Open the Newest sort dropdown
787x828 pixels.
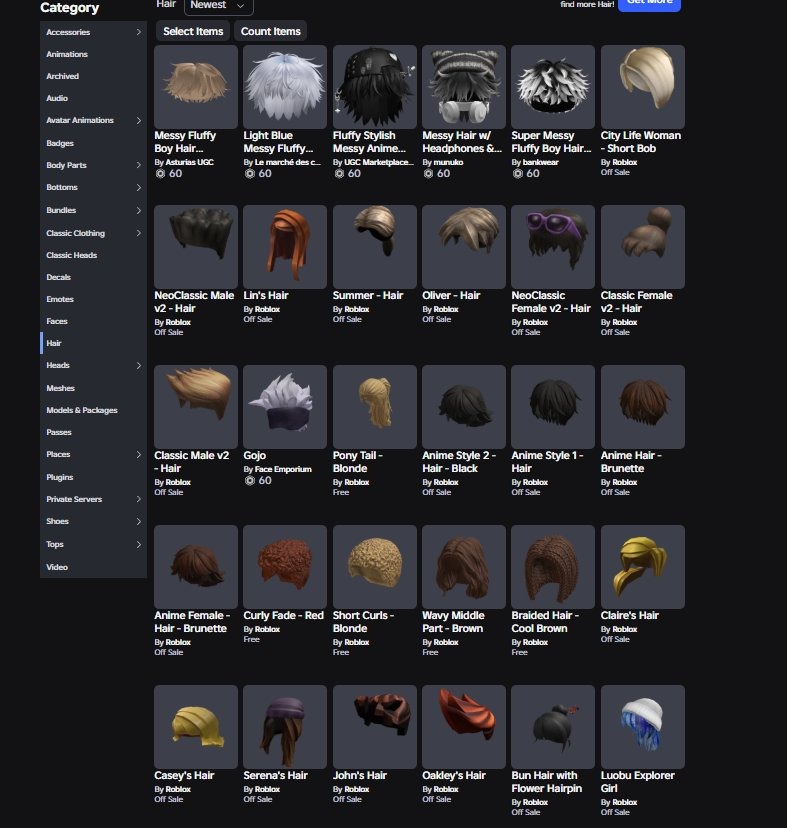click(218, 5)
